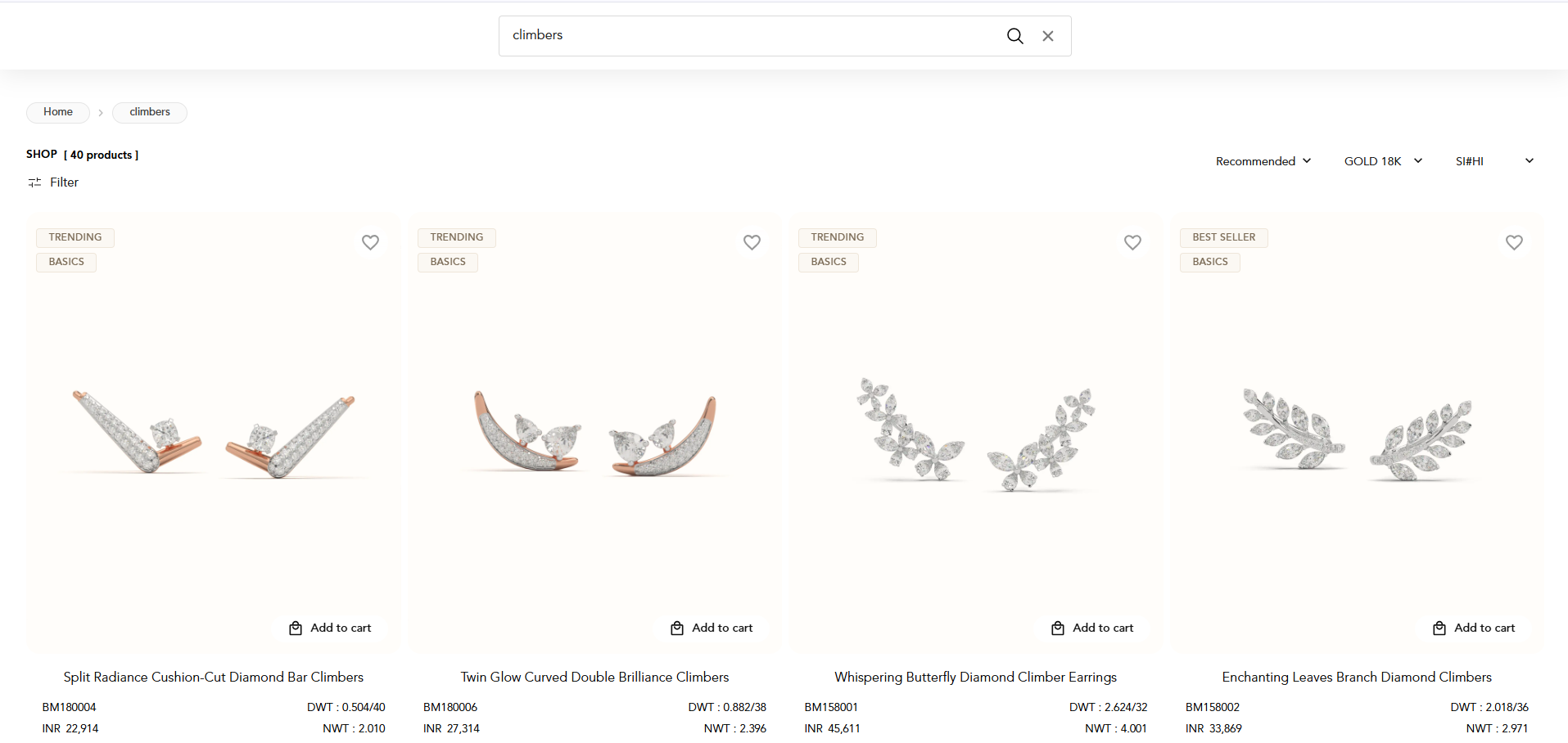The image size is (1568, 743).
Task: Wishlist the Split Radiance Cushion-Cut Climbers
Action: coord(370,242)
